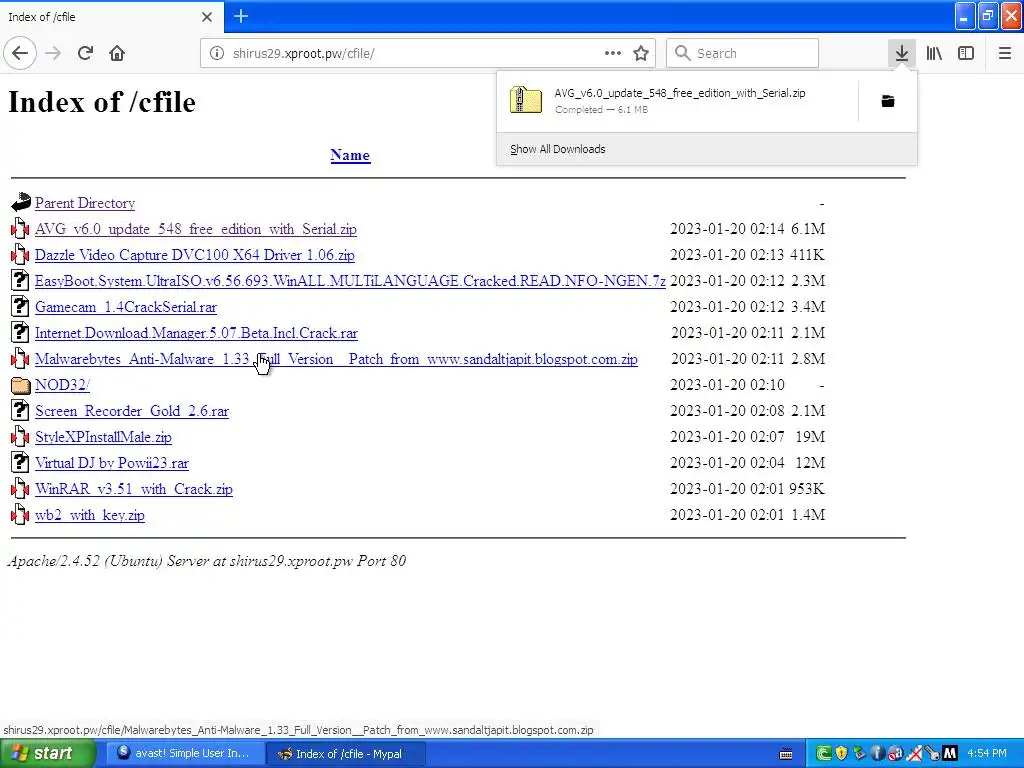Screen dimensions: 1024x768
Task: Download WinRAR v3.51 with Crack zip
Action: tap(134, 489)
